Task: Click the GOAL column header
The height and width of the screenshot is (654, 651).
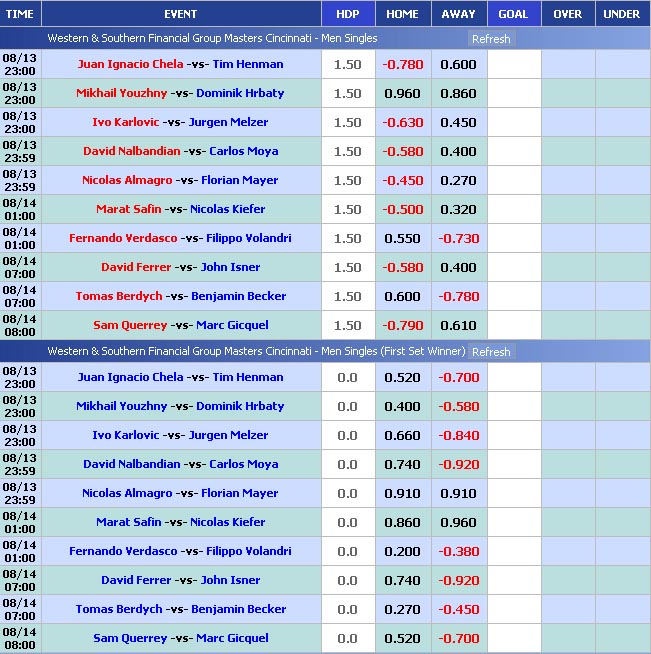Action: point(513,14)
